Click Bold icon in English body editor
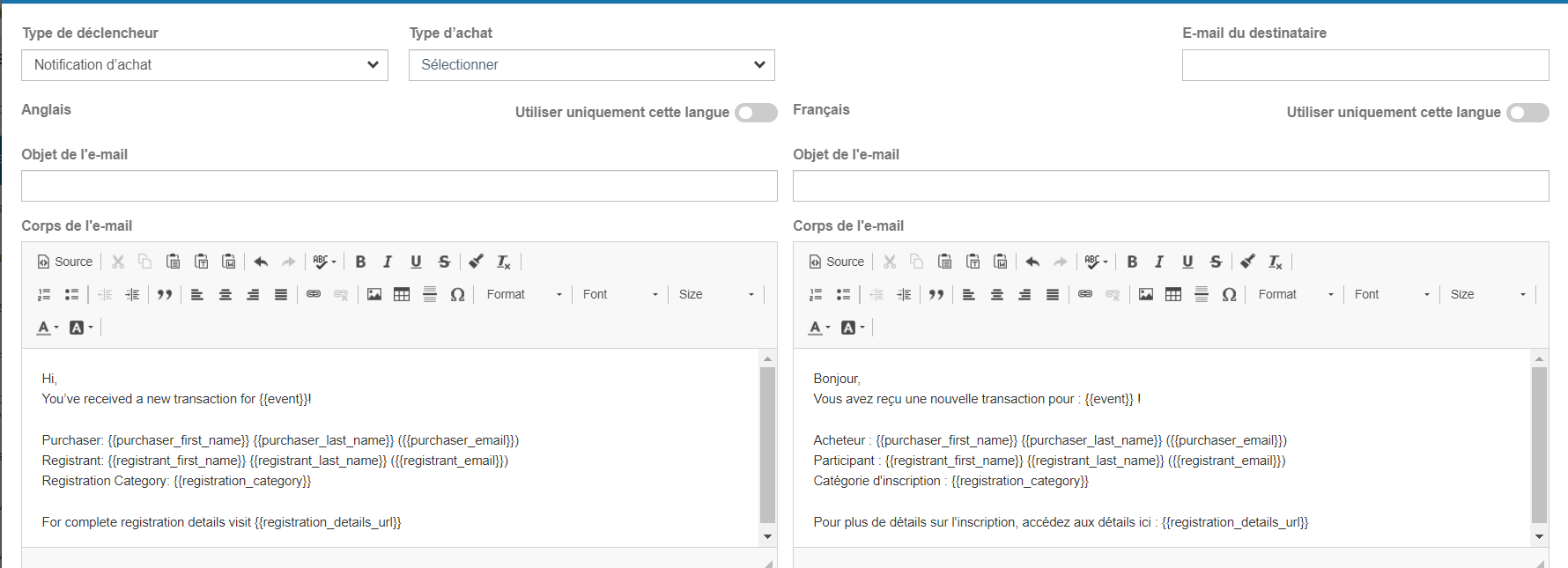1568x568 pixels. 360,262
